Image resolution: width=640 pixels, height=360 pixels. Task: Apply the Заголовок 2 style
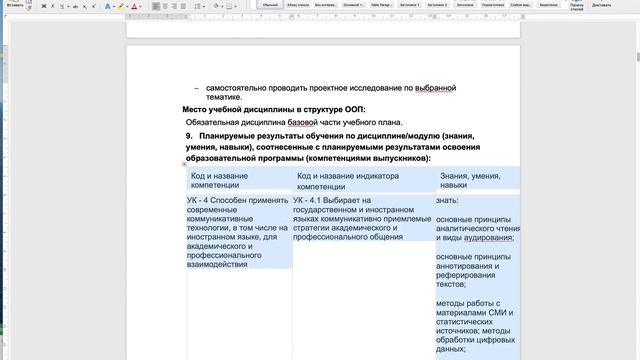[x=437, y=4]
